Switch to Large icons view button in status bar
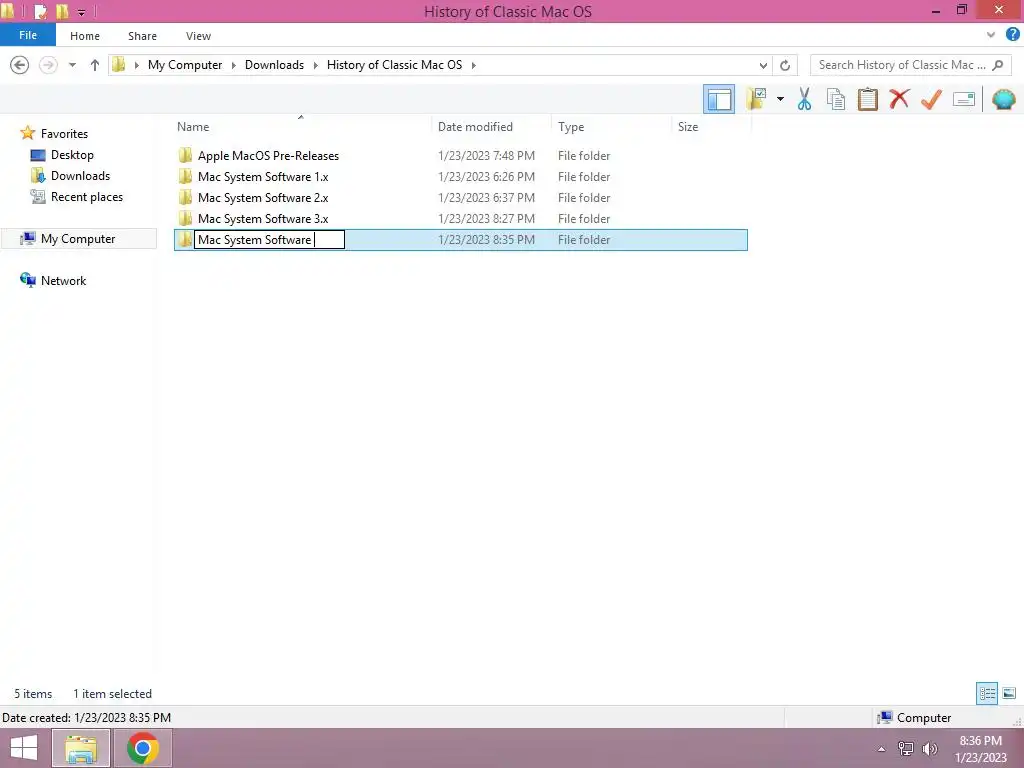Viewport: 1024px width, 768px height. pos(1009,693)
